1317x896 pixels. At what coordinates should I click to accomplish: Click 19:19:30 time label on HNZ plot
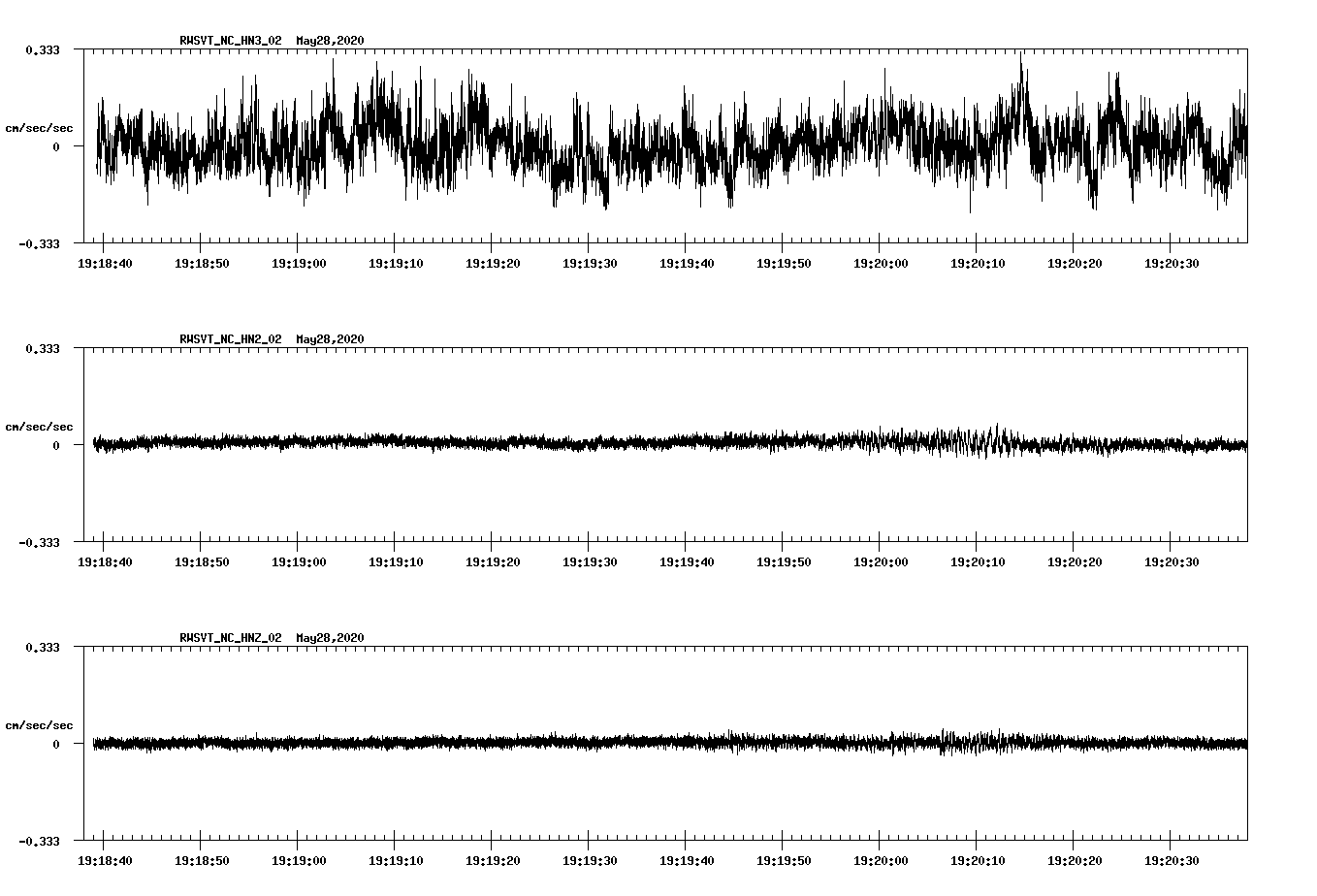point(589,861)
